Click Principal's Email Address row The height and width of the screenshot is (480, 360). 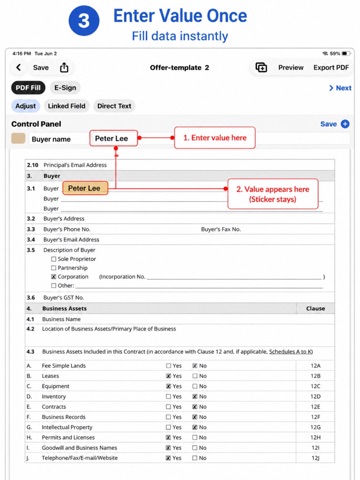coord(180,165)
